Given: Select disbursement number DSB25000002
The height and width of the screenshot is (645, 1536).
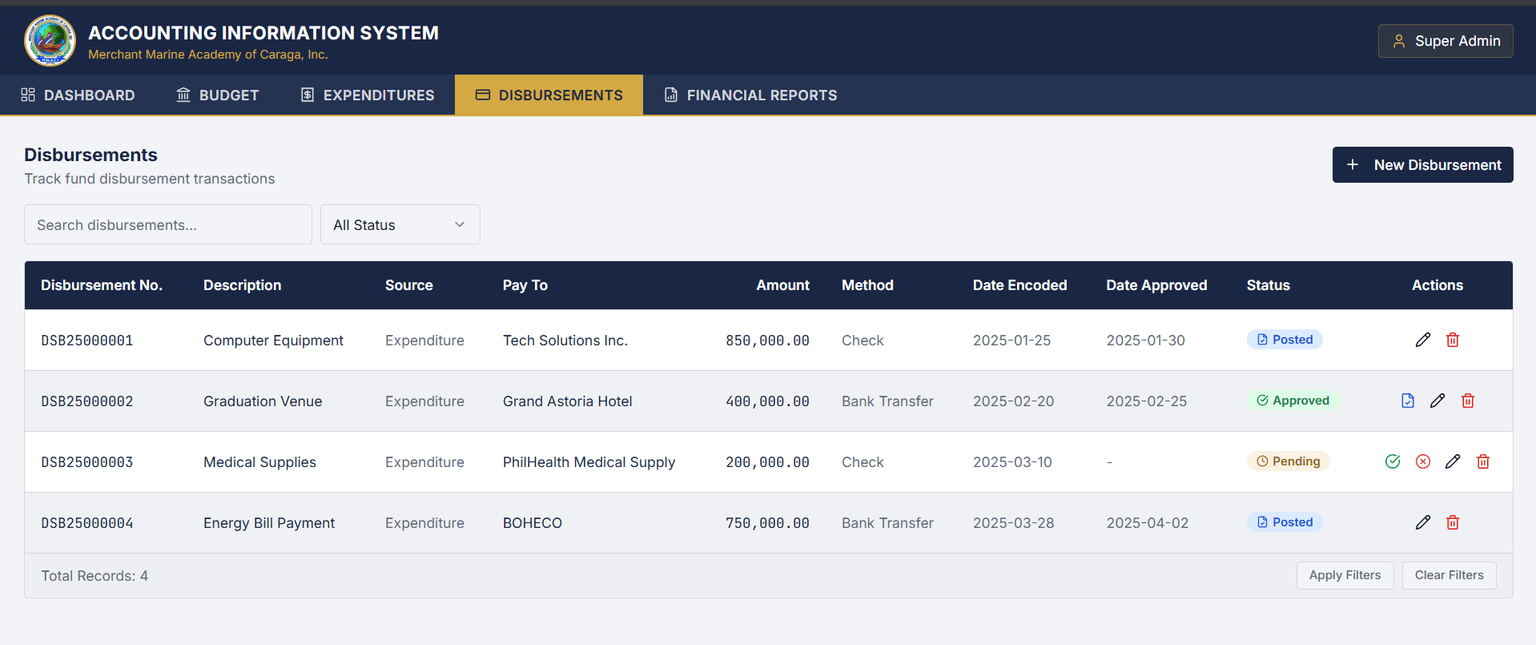Looking at the screenshot, I should [87, 401].
